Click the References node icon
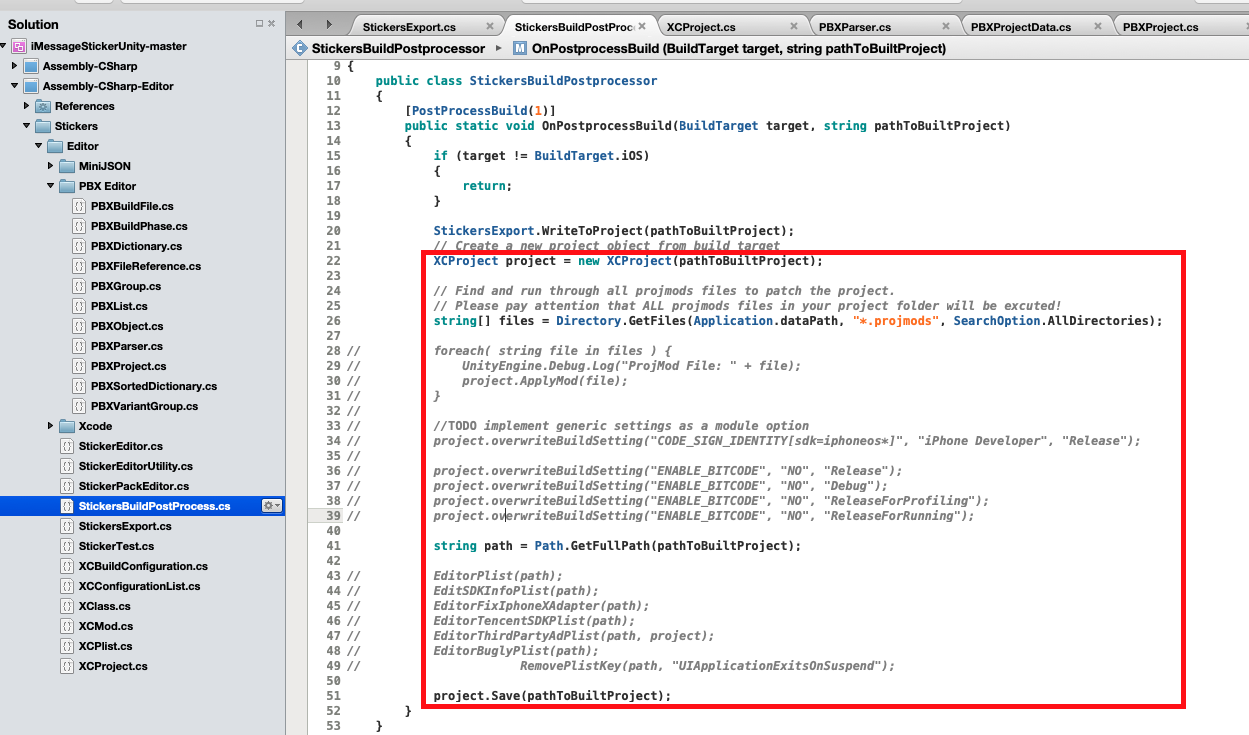This screenshot has width=1249, height=735. 43,106
